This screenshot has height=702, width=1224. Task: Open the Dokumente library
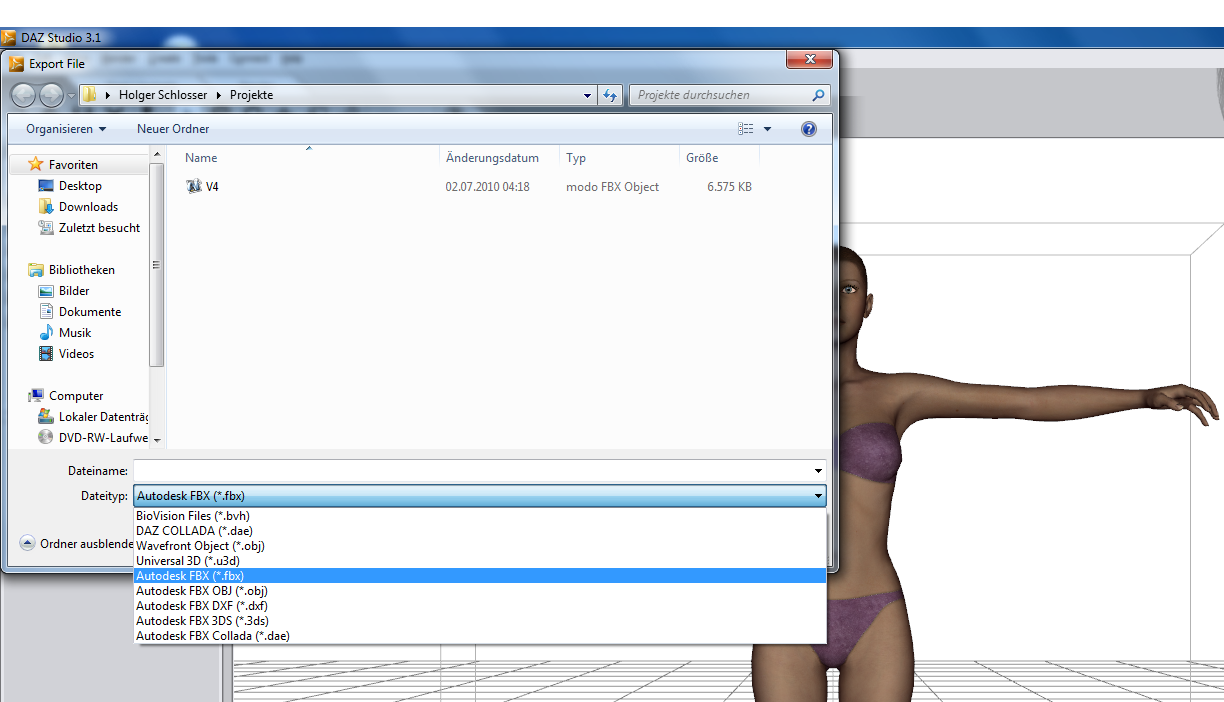tap(90, 312)
